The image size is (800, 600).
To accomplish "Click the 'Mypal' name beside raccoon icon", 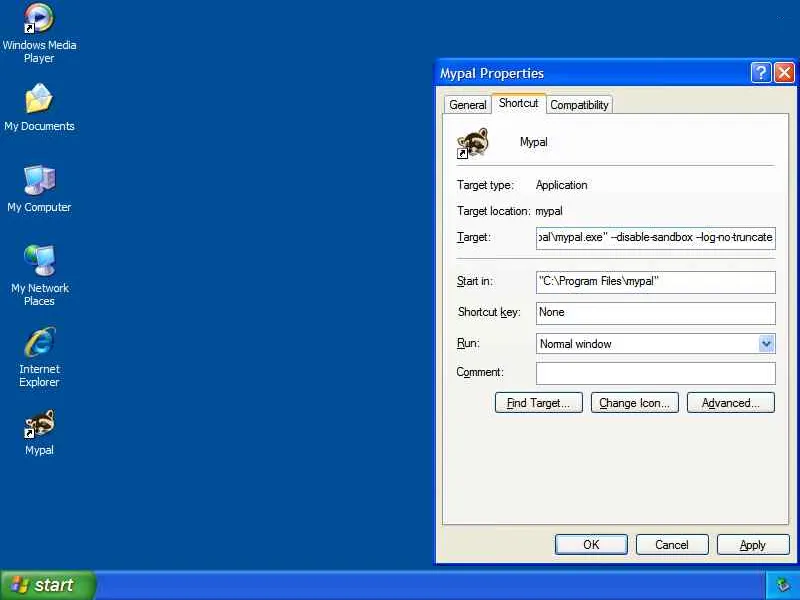I will (x=534, y=142).
